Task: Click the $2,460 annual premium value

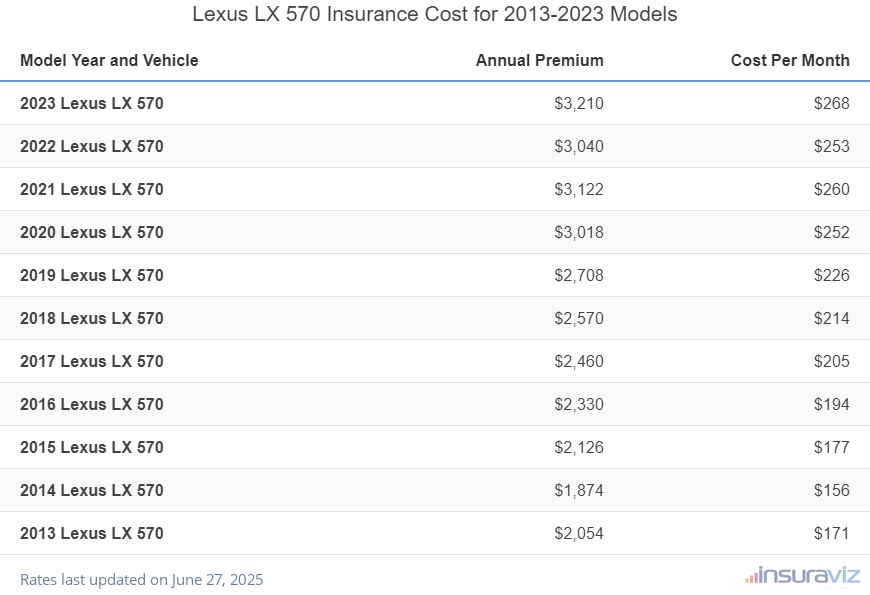Action: (x=579, y=361)
